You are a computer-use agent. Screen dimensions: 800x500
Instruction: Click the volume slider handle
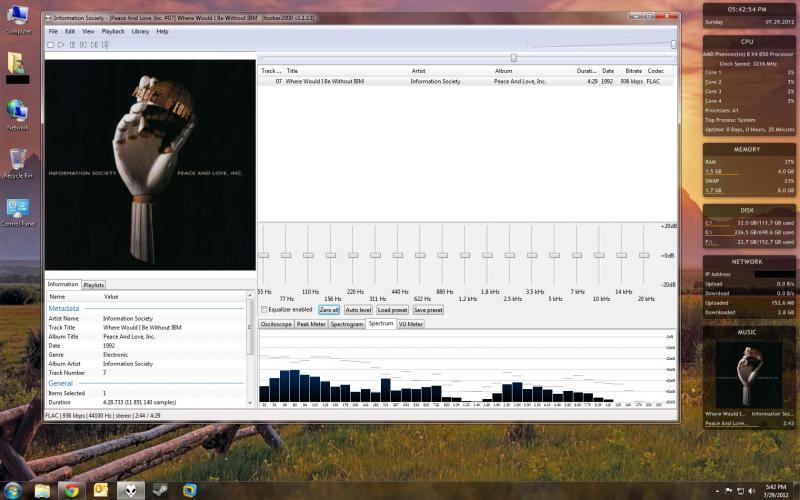pyautogui.click(x=673, y=44)
